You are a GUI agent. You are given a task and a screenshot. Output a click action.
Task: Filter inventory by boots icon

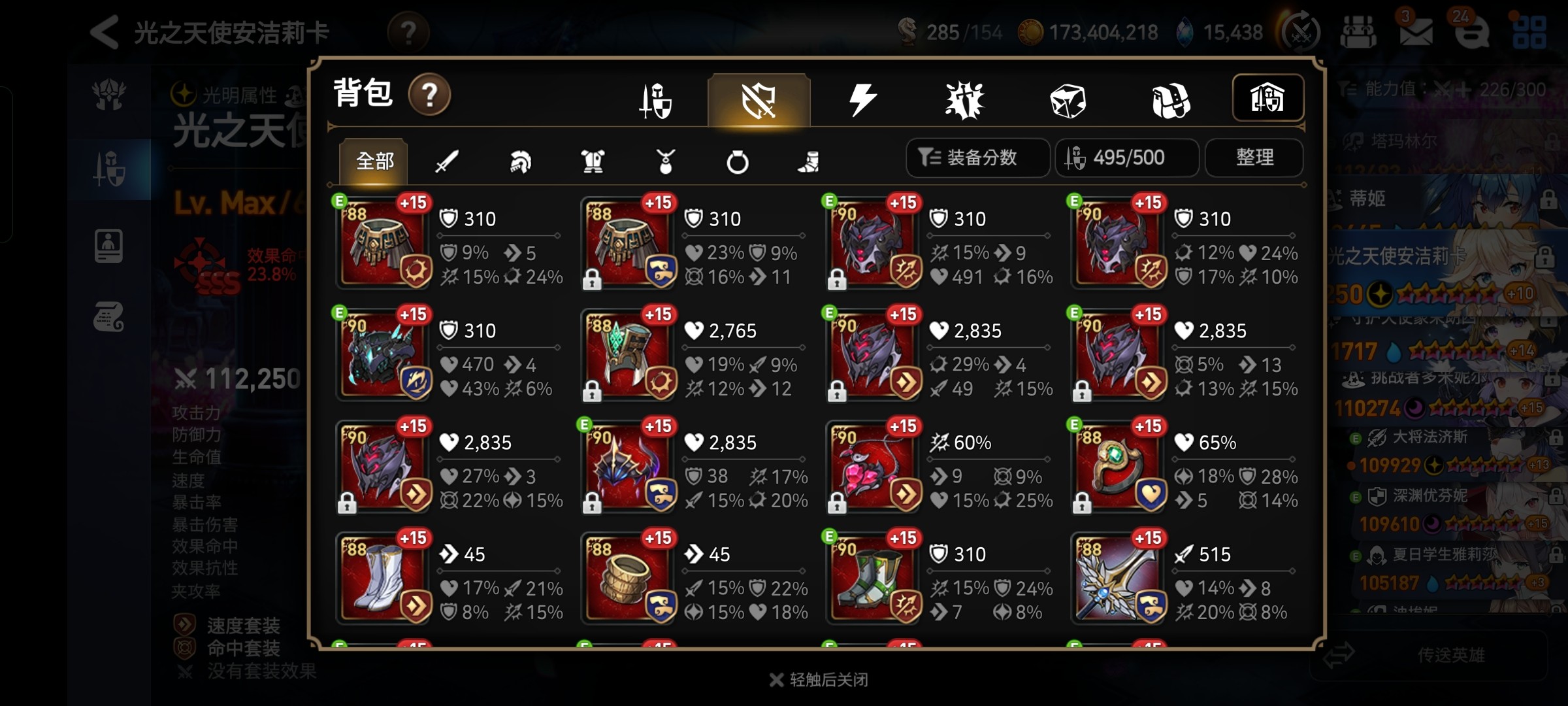click(809, 161)
